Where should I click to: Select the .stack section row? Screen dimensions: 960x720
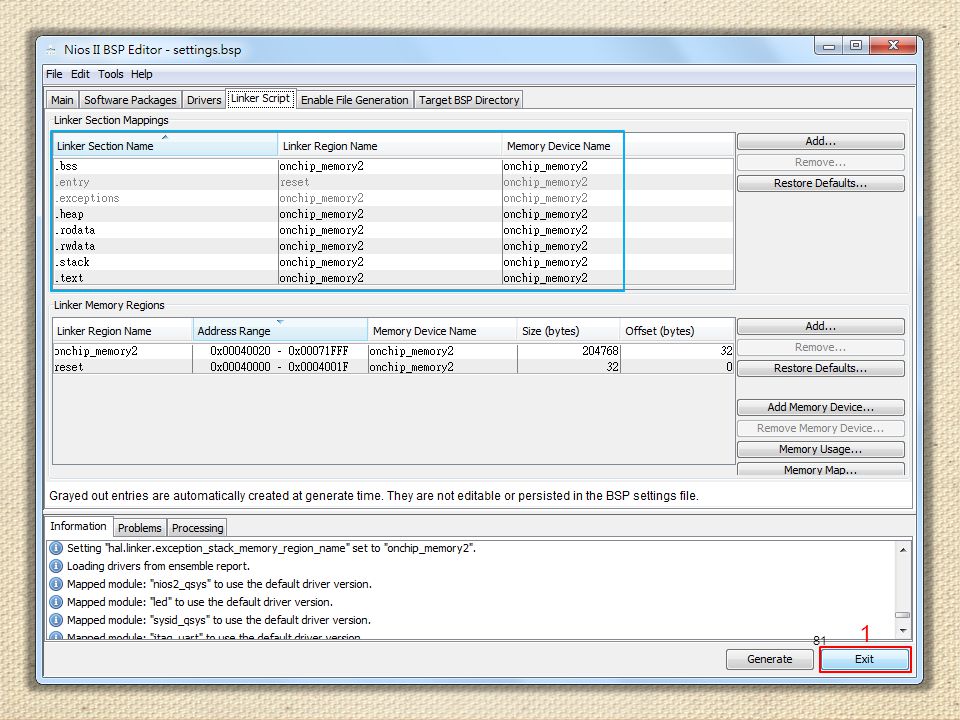tap(393, 262)
